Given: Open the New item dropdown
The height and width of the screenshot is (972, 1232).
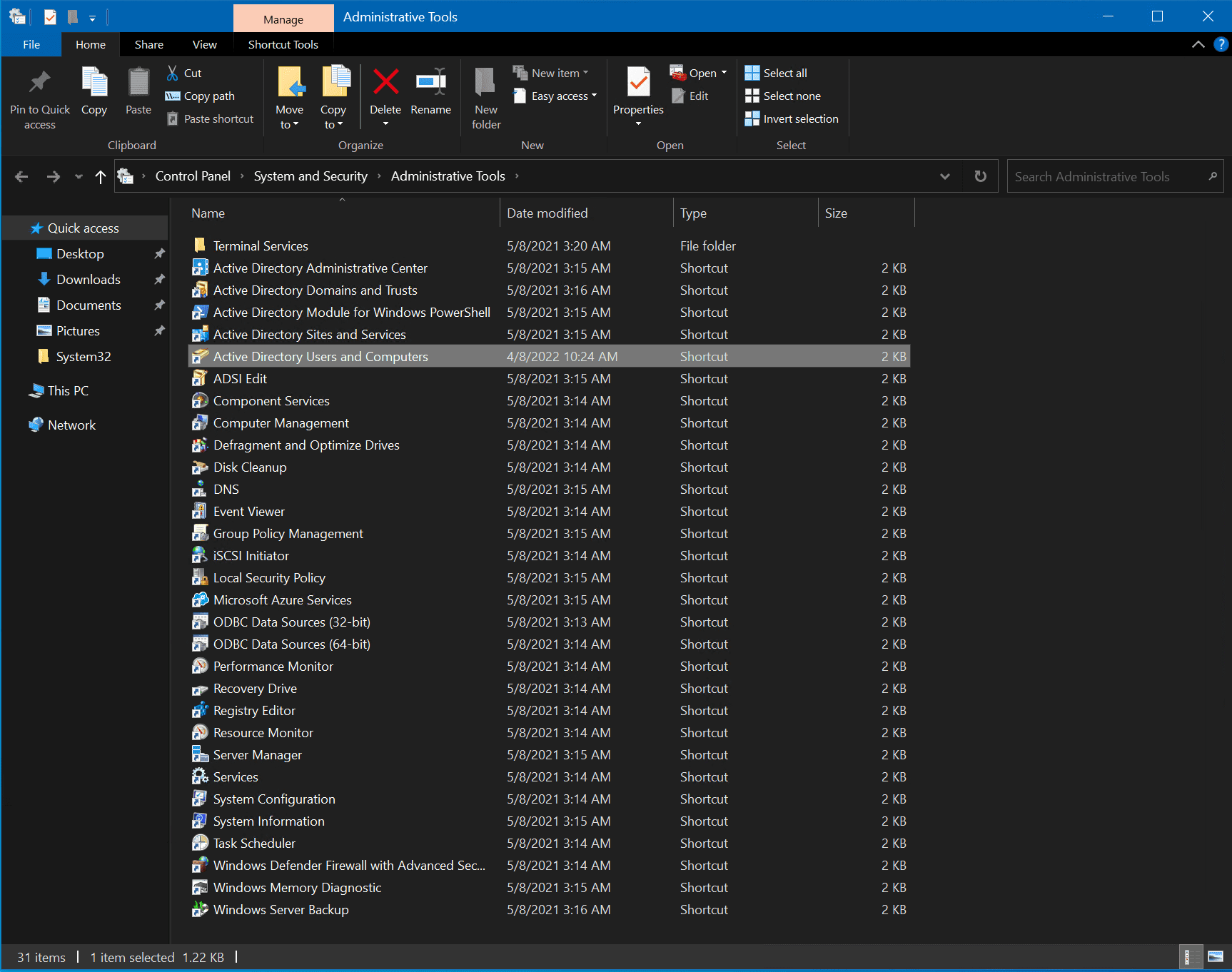Looking at the screenshot, I should [585, 71].
